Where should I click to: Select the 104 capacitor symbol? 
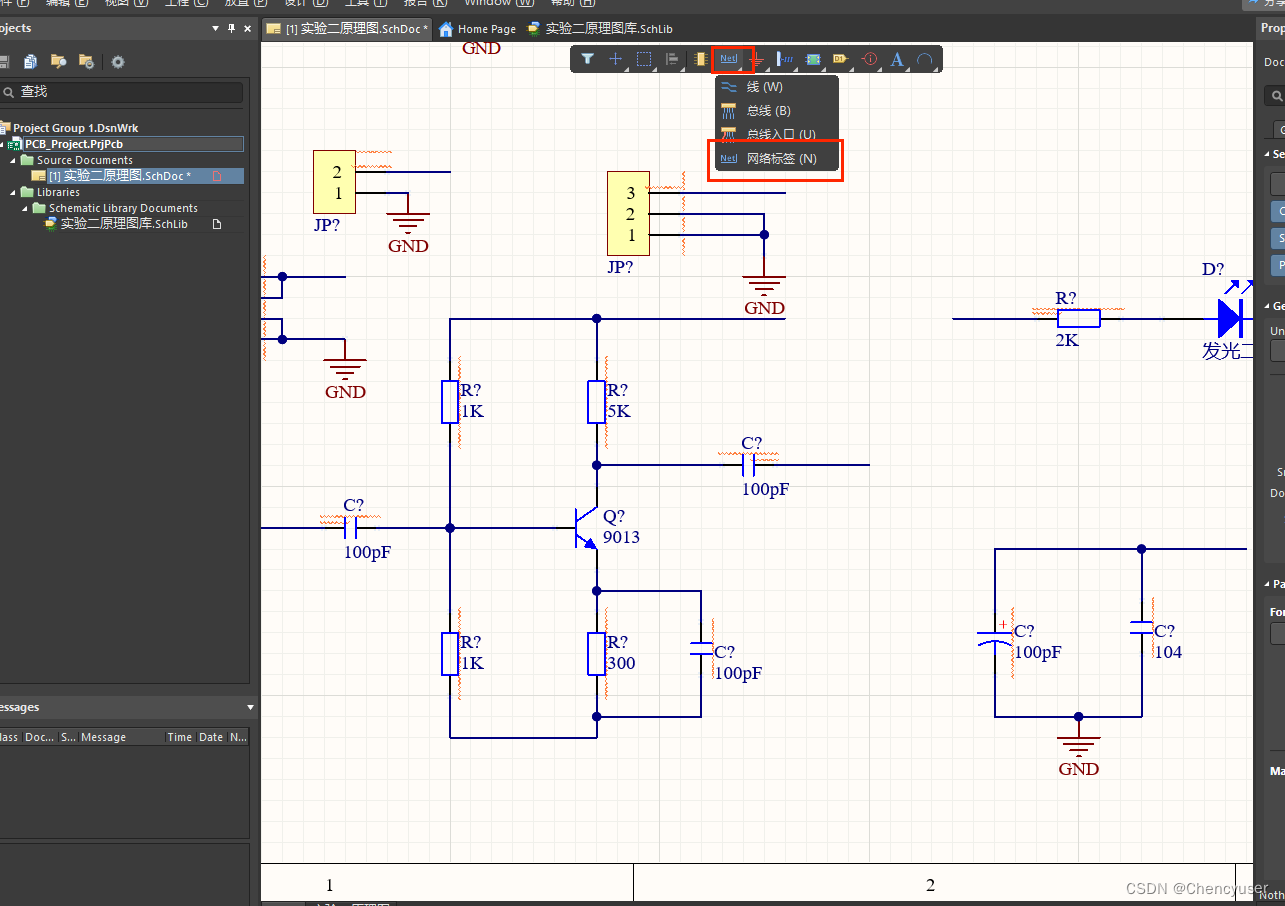1141,628
